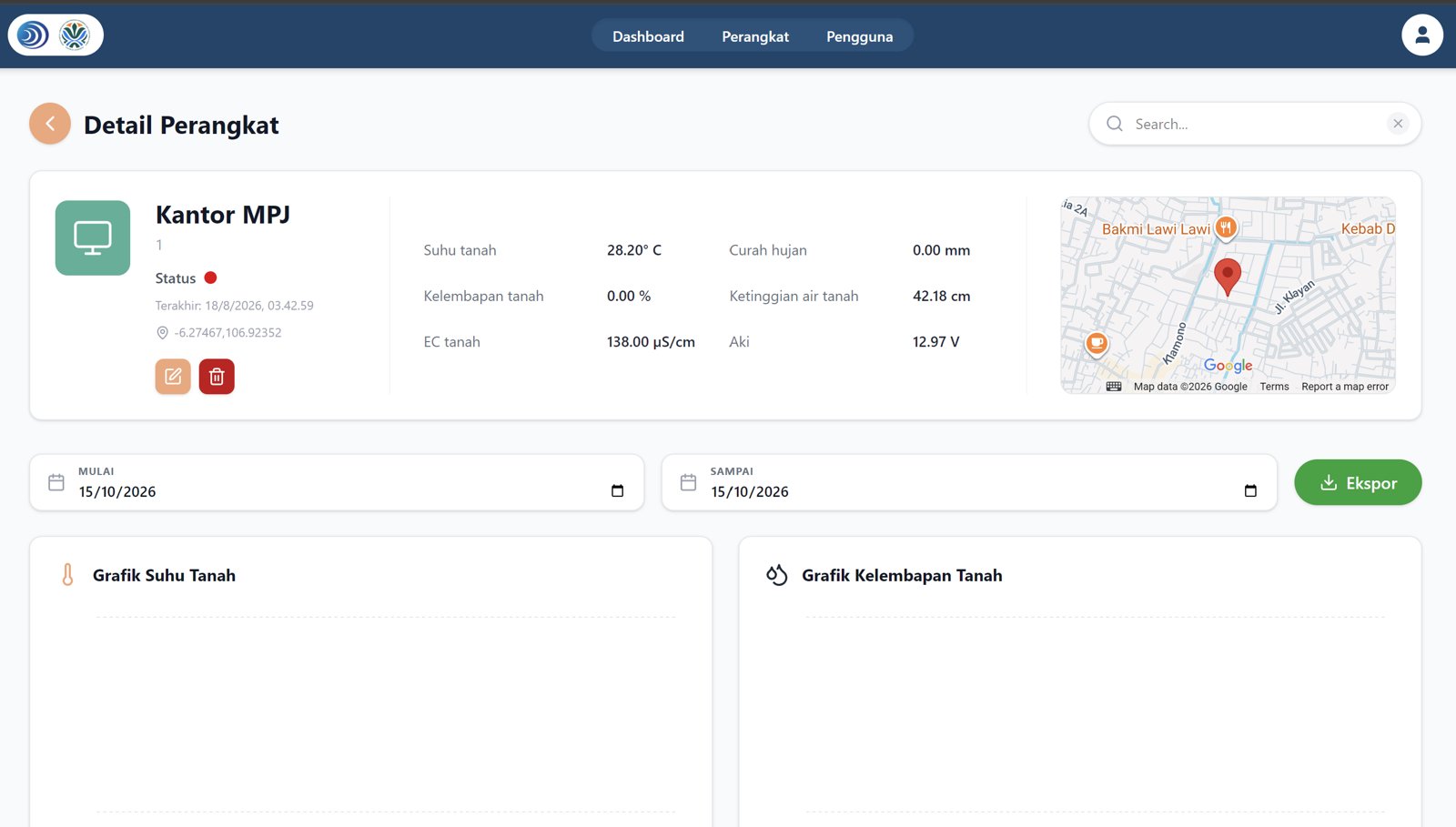Click the Bakmi Lawi Lawi restaurant map icon

[1226, 228]
